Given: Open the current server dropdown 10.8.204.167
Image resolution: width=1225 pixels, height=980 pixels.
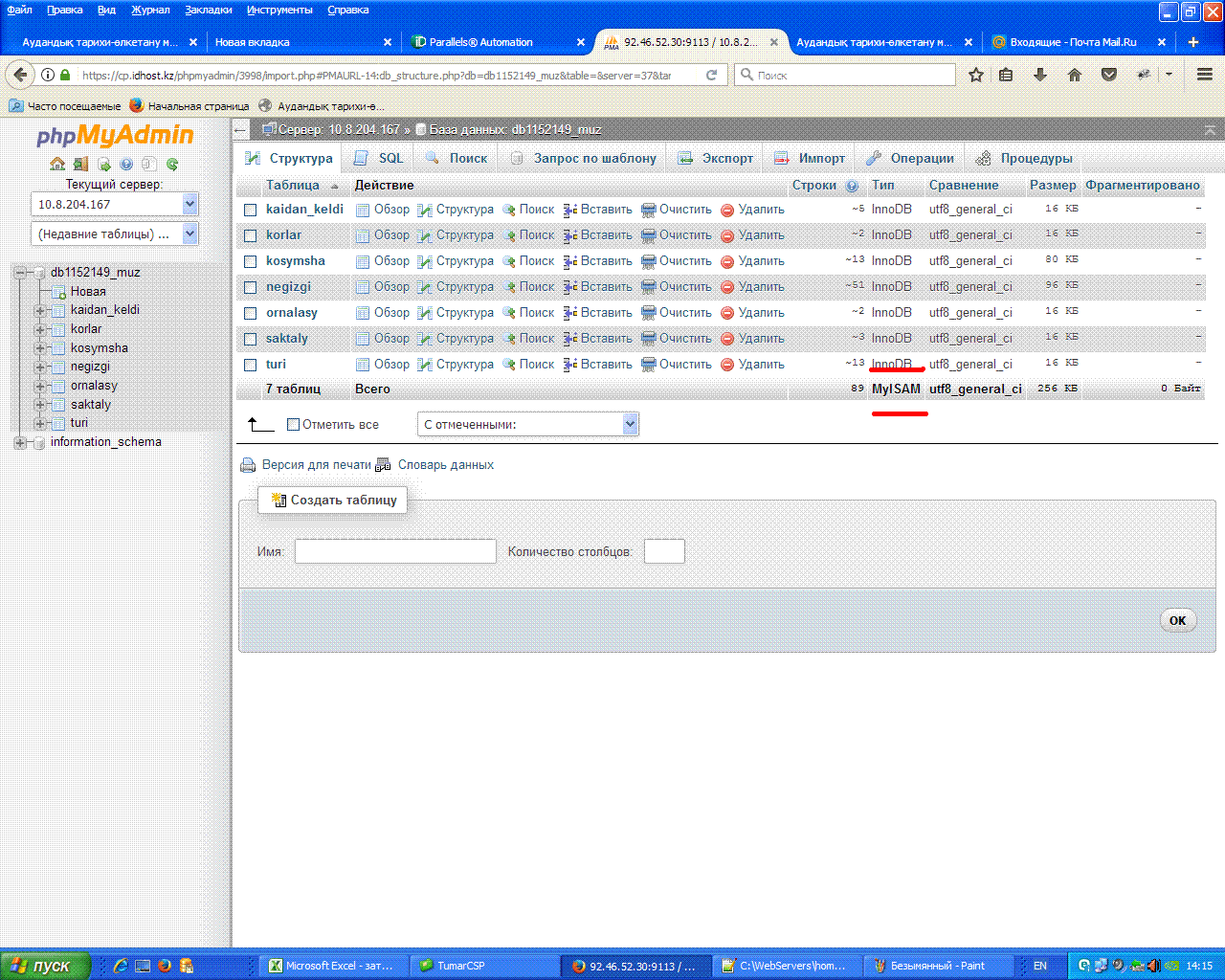Looking at the screenshot, I should pos(114,204).
